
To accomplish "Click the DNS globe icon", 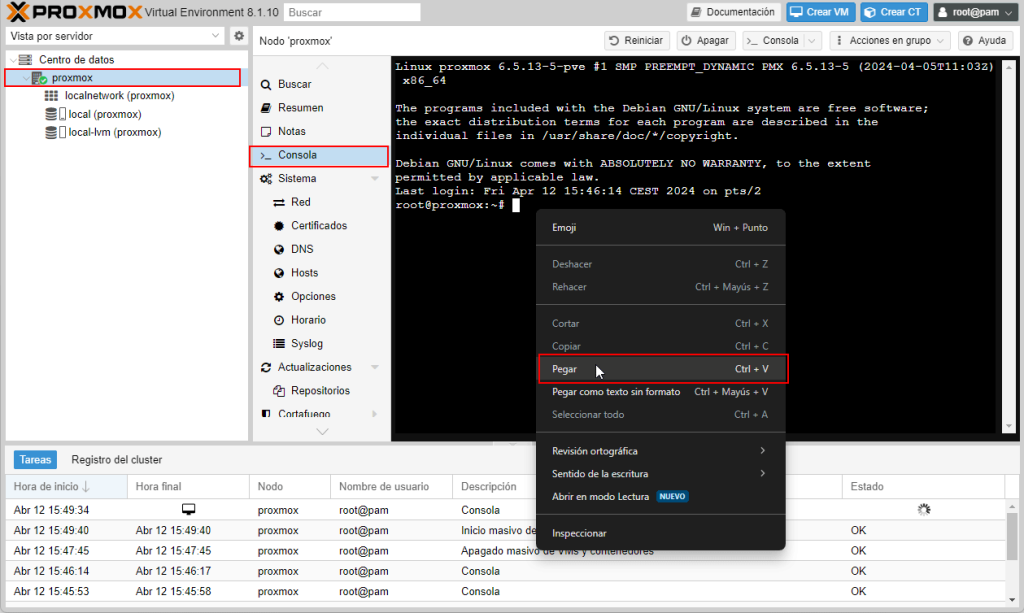I will [279, 249].
